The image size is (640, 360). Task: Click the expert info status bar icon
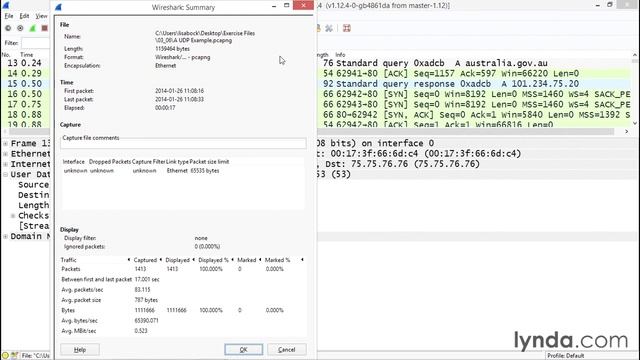pos(5,356)
